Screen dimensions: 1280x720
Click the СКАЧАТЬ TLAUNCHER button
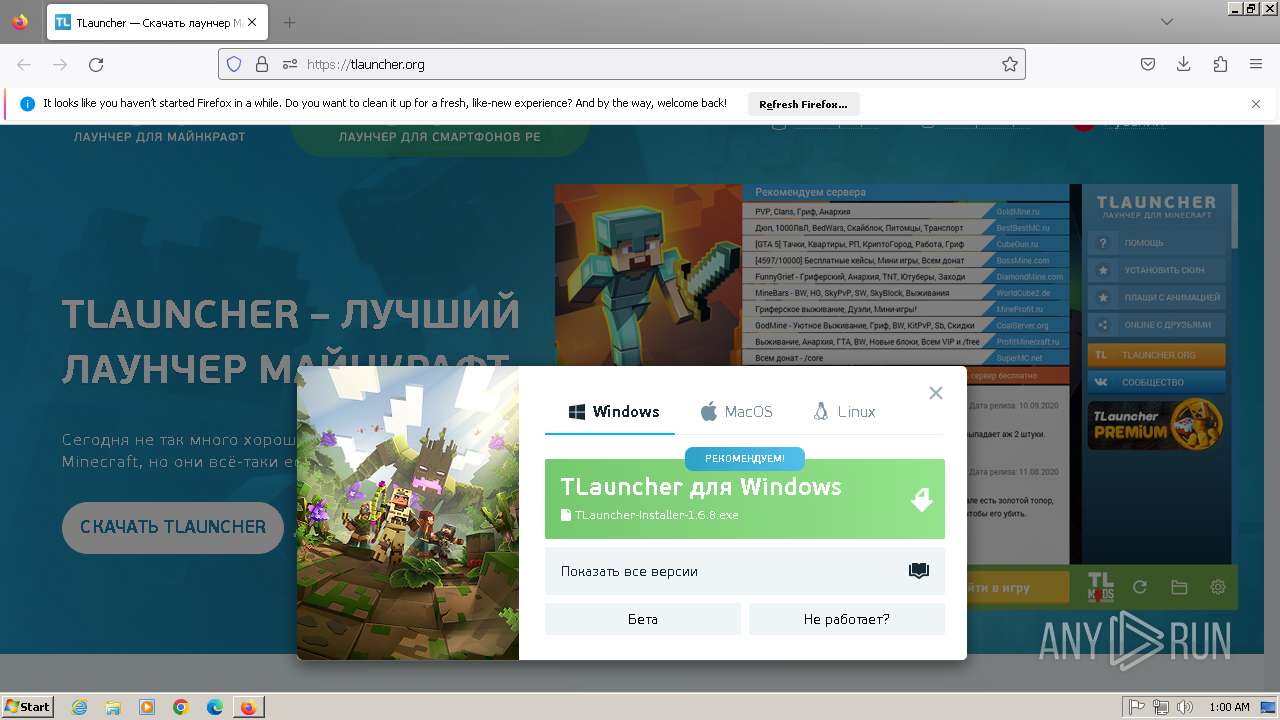[173, 527]
